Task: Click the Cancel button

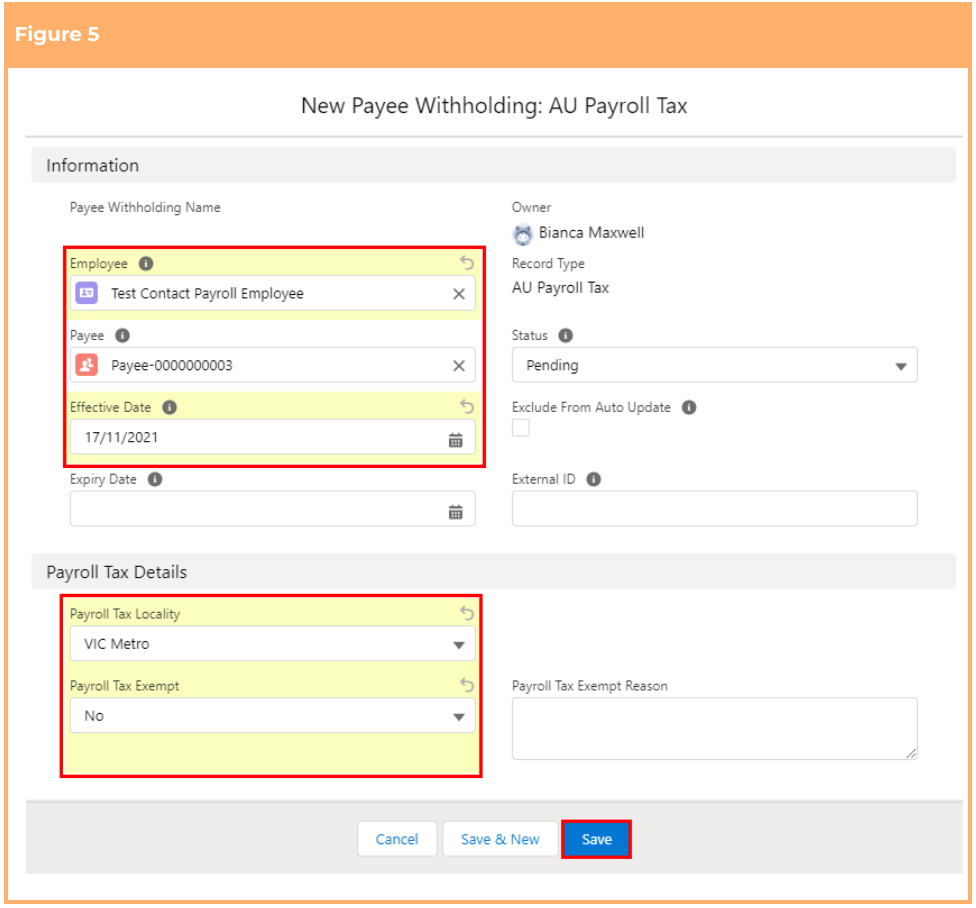Action: [397, 840]
